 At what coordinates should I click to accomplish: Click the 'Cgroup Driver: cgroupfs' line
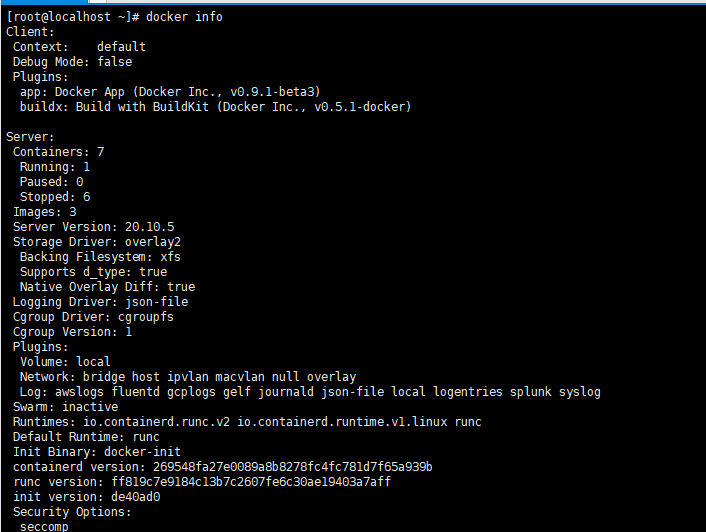pyautogui.click(x=93, y=317)
